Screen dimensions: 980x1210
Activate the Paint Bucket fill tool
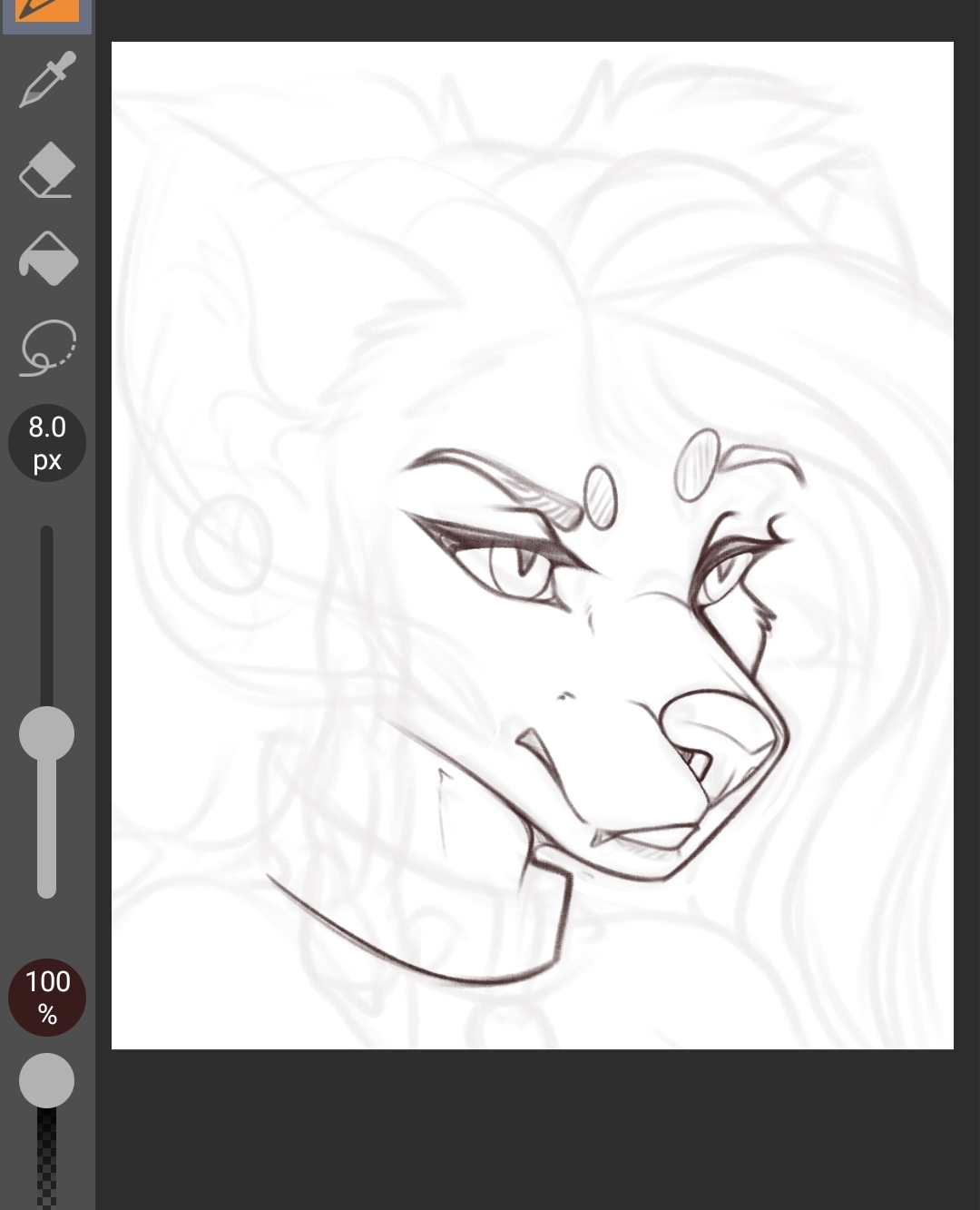48,259
